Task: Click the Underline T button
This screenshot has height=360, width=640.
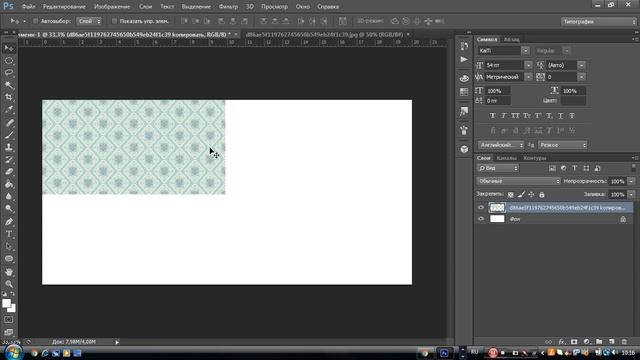Action: (x=560, y=116)
